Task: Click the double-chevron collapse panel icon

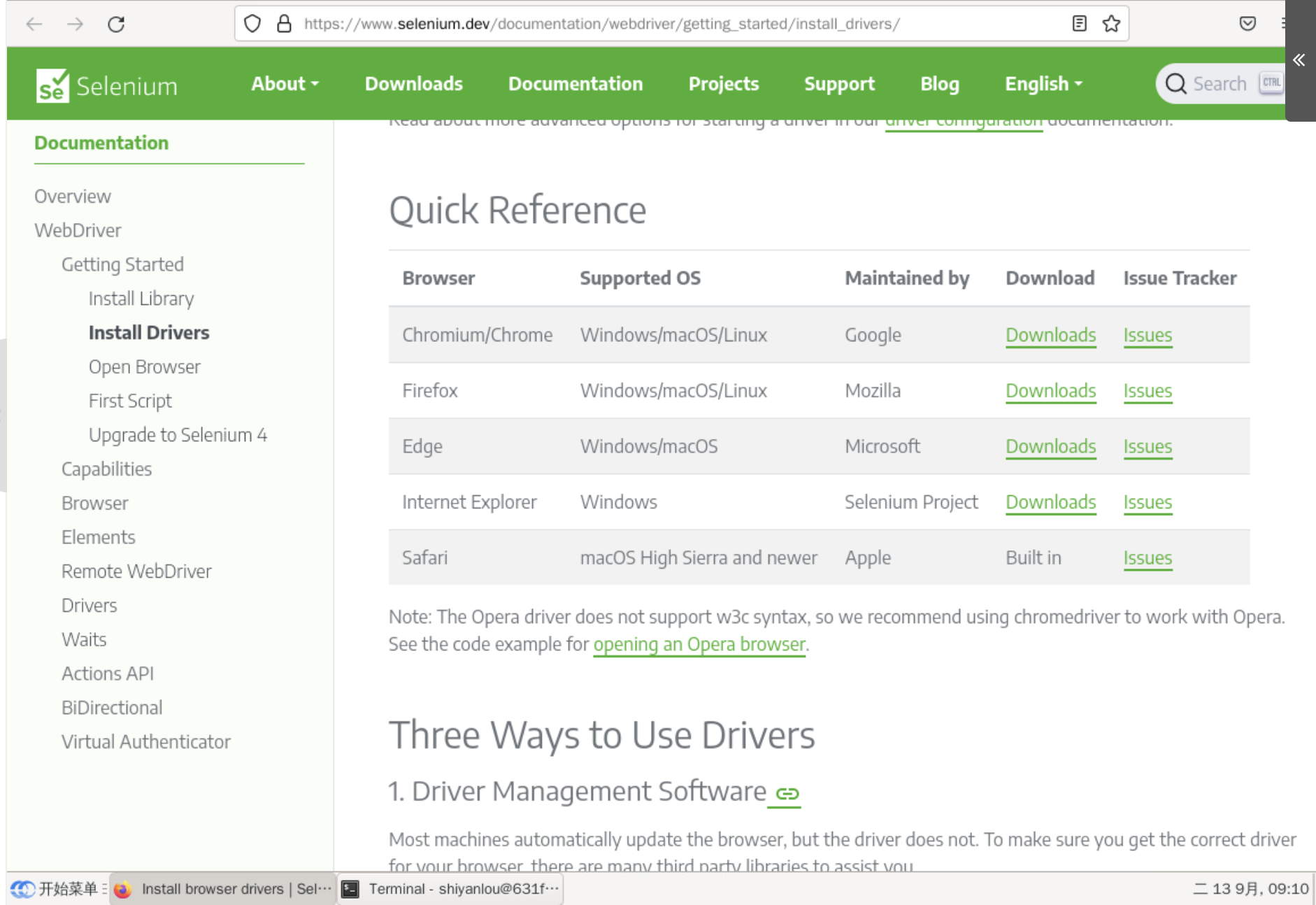Action: coord(1299,60)
